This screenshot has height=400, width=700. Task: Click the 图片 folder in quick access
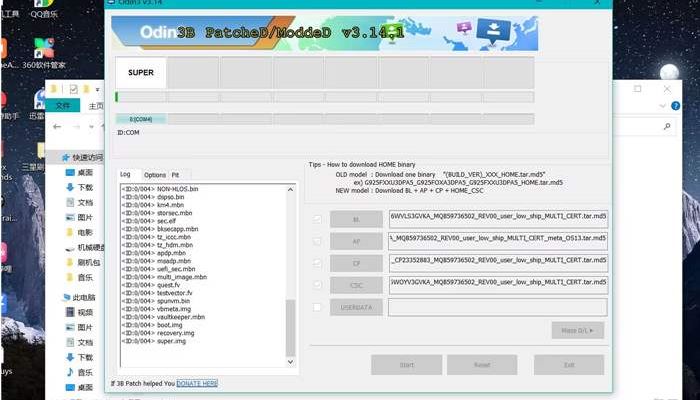point(85,217)
